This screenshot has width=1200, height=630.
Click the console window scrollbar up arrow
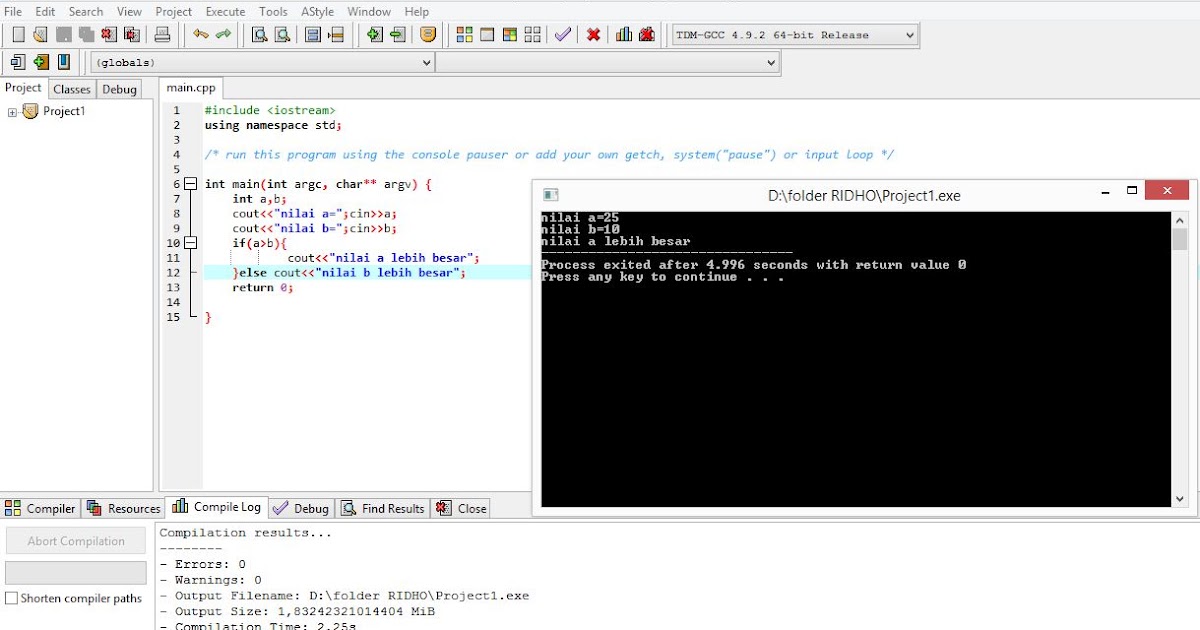1180,219
